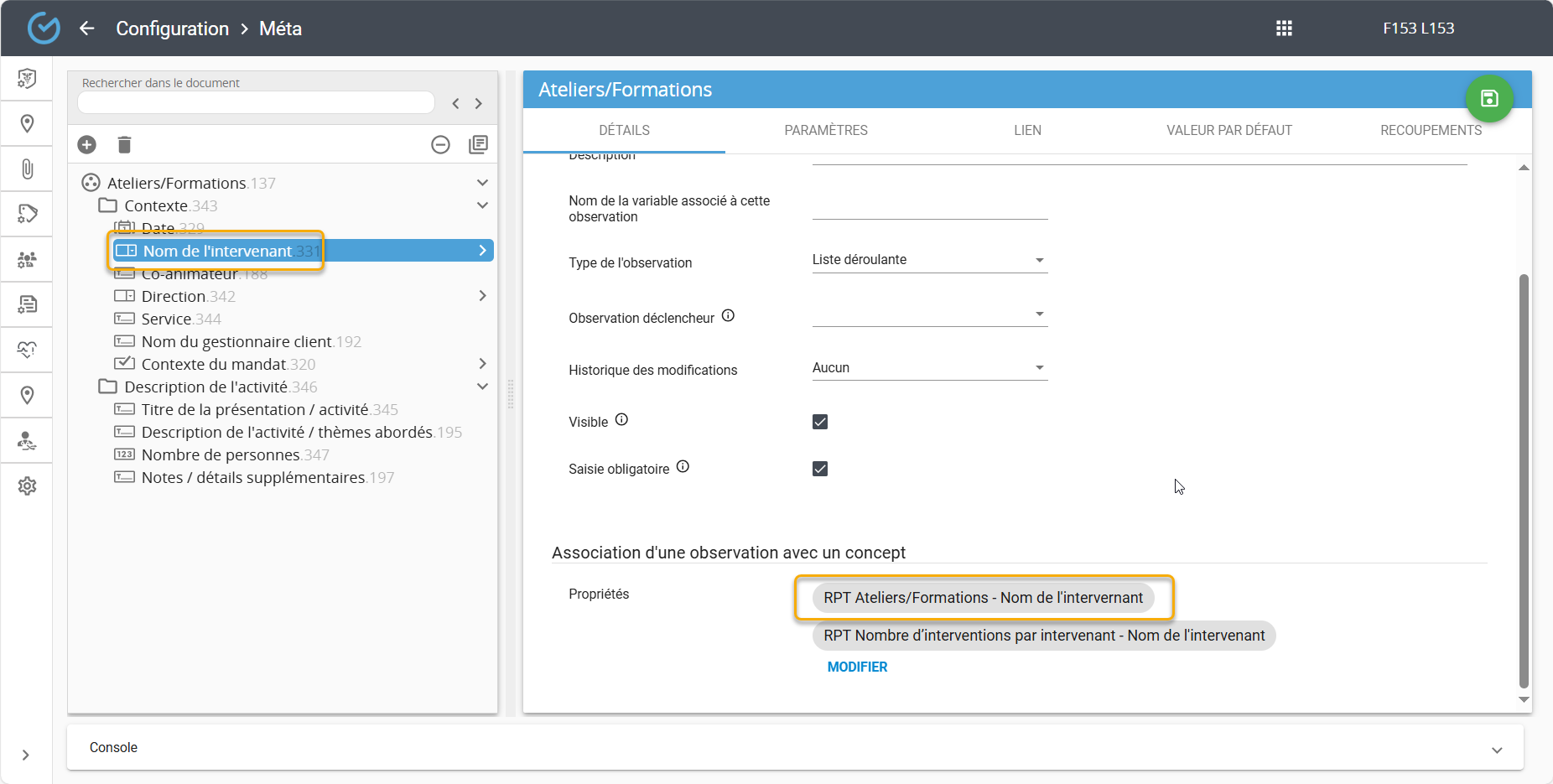Select Nombre de personnes tree item

click(221, 455)
